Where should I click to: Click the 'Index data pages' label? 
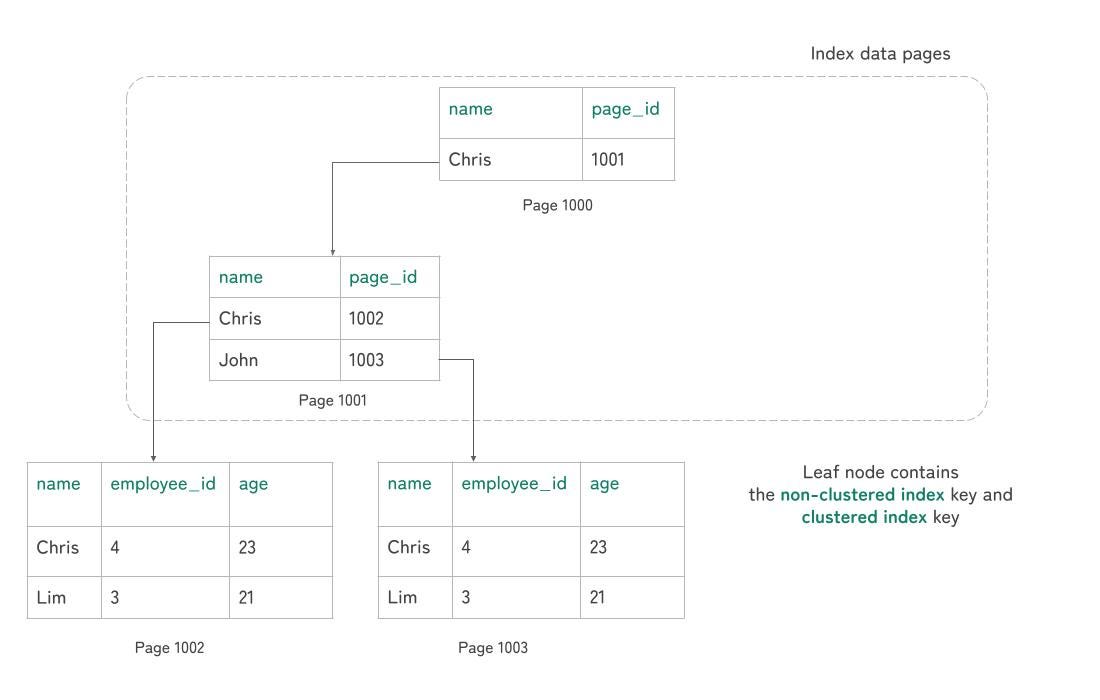coord(880,54)
